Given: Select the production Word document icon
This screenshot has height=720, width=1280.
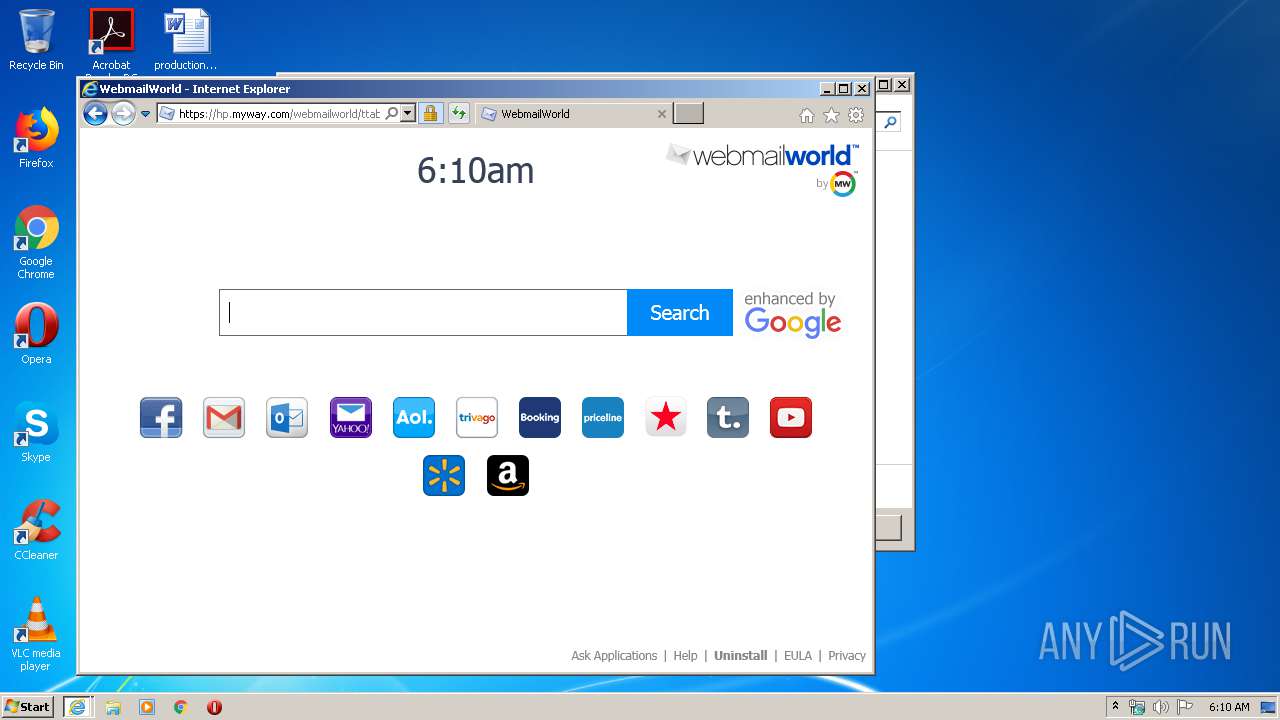Looking at the screenshot, I should 186,40.
